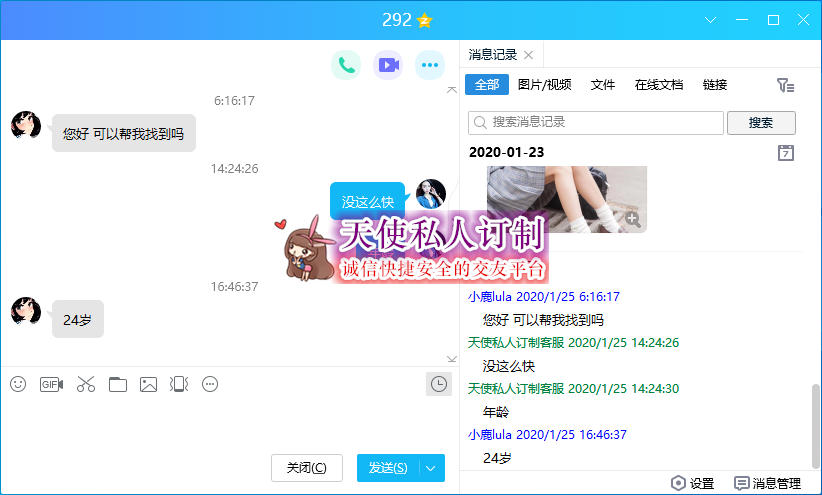Click the 搜索 button
The width and height of the screenshot is (822, 495).
[761, 122]
